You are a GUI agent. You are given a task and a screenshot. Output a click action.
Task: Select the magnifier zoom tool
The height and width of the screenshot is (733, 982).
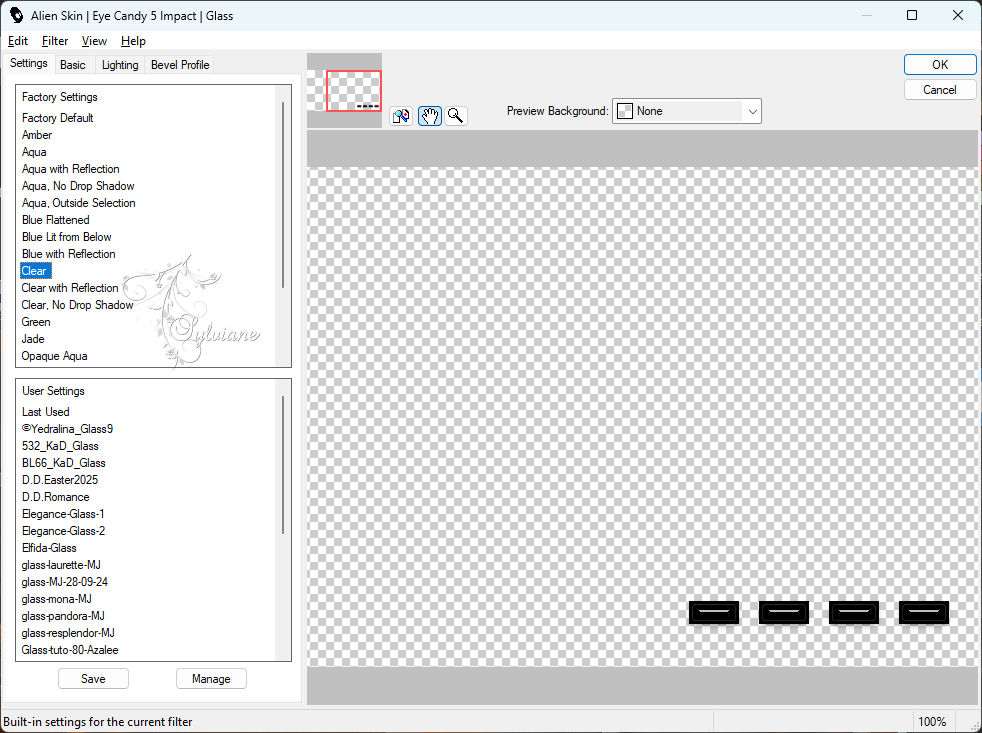coord(456,116)
